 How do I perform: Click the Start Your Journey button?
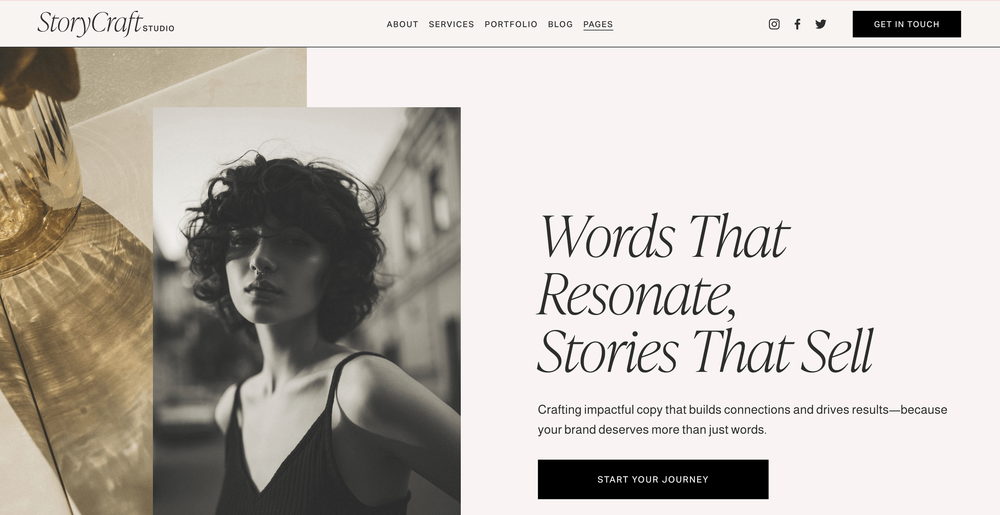[x=653, y=479]
